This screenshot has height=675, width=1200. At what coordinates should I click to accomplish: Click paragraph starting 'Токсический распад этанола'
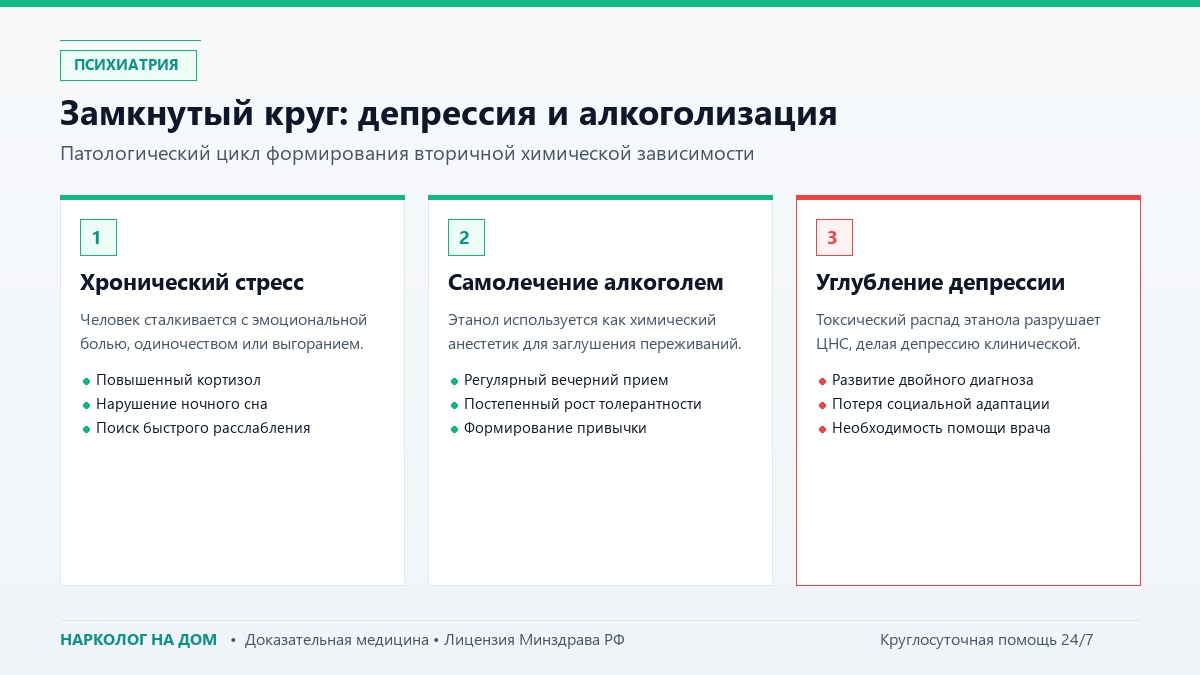pyautogui.click(x=958, y=332)
